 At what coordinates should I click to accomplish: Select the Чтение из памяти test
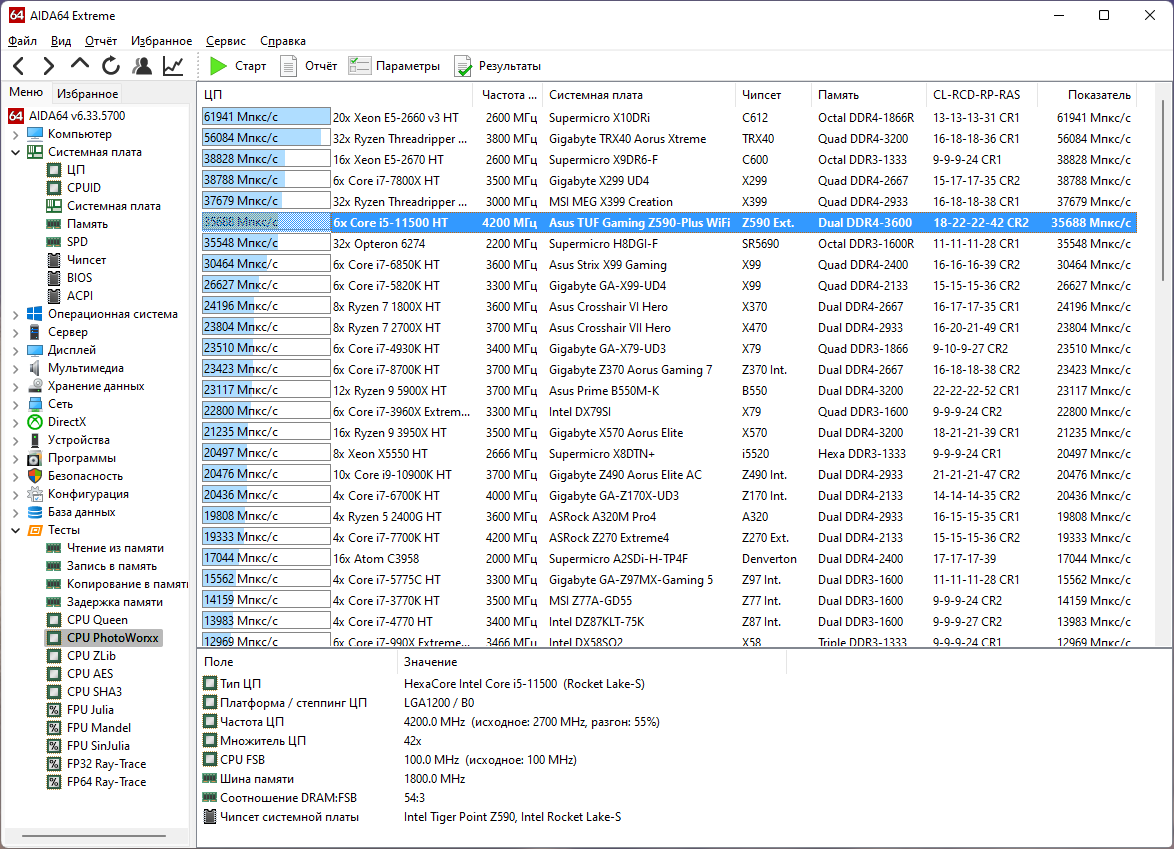115,548
